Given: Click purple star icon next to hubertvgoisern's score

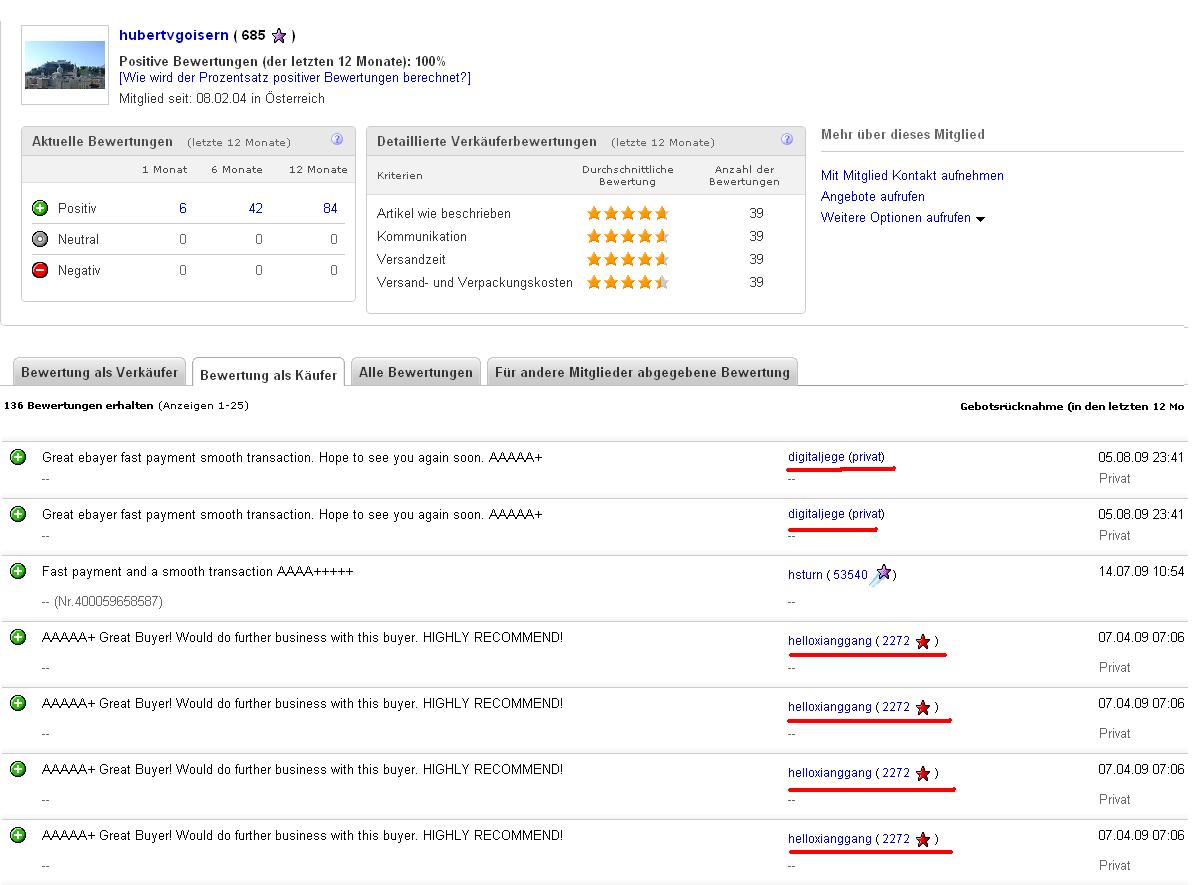Looking at the screenshot, I should (x=279, y=36).
